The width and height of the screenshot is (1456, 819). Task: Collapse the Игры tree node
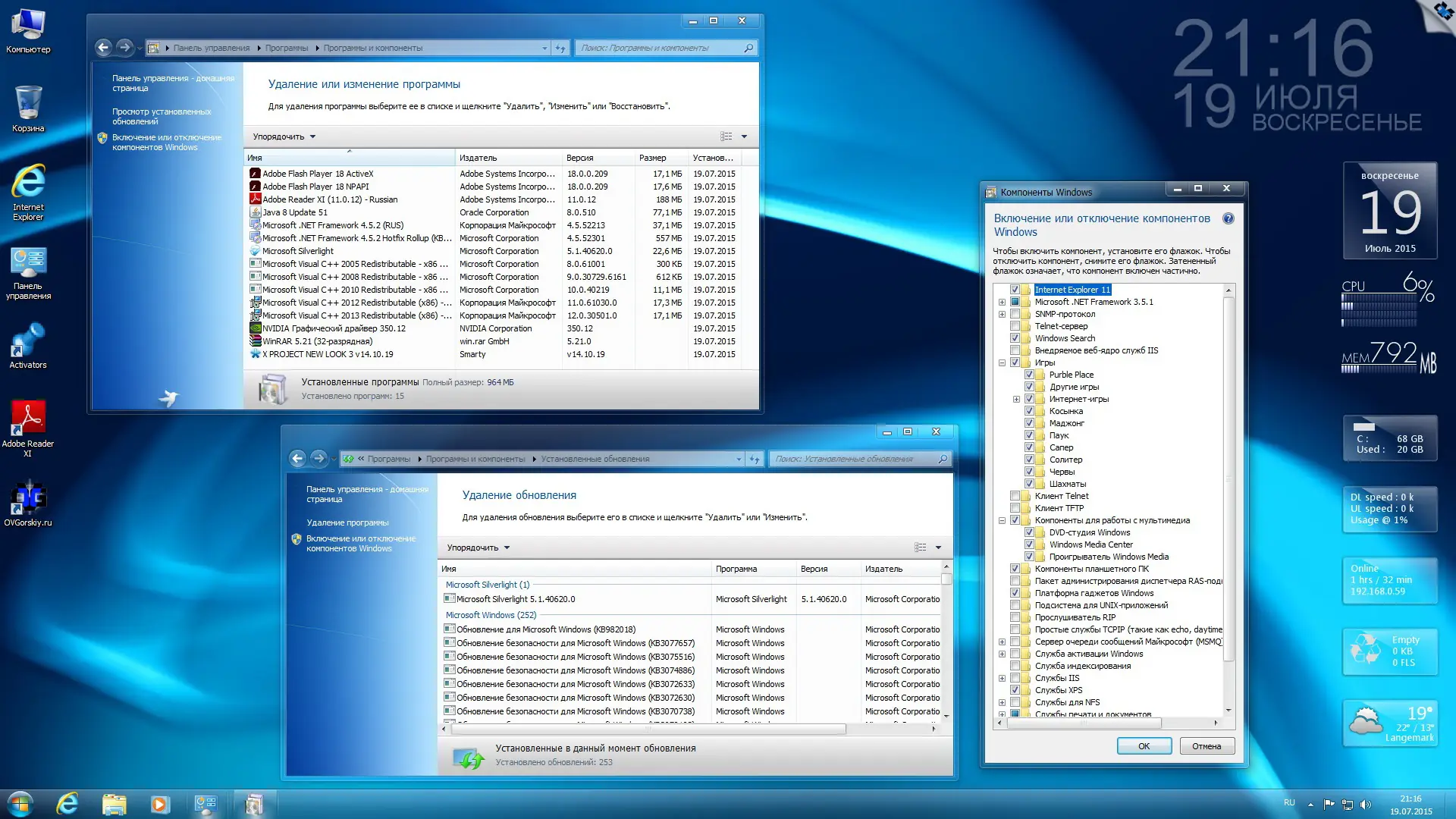[1002, 362]
